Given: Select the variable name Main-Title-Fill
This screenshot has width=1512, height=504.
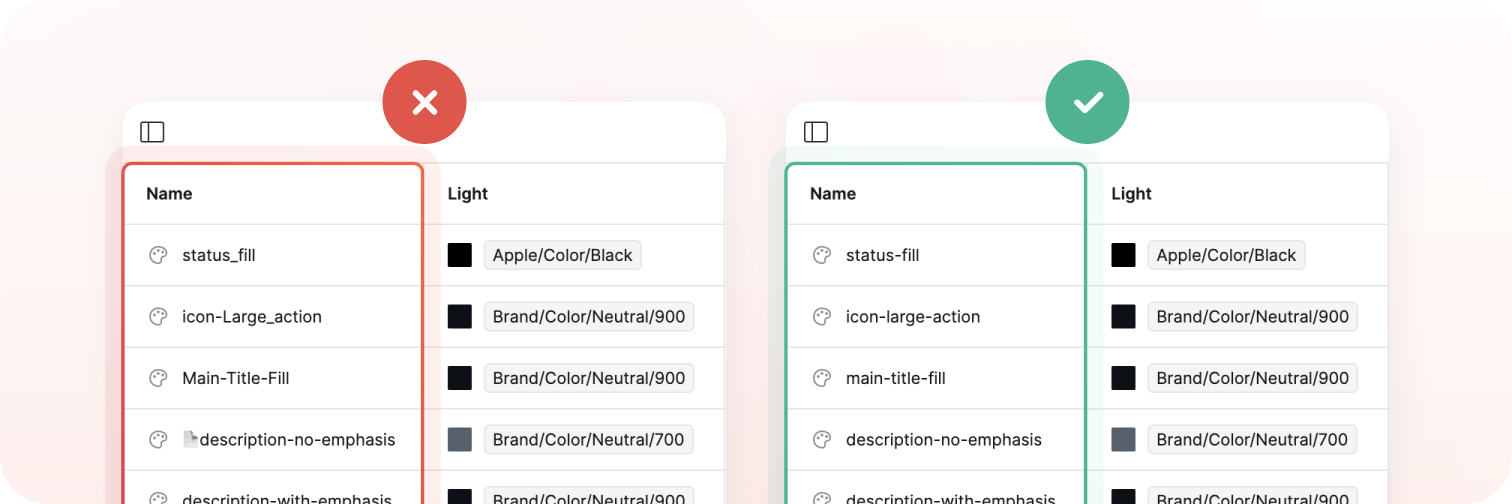Looking at the screenshot, I should pos(236,378).
